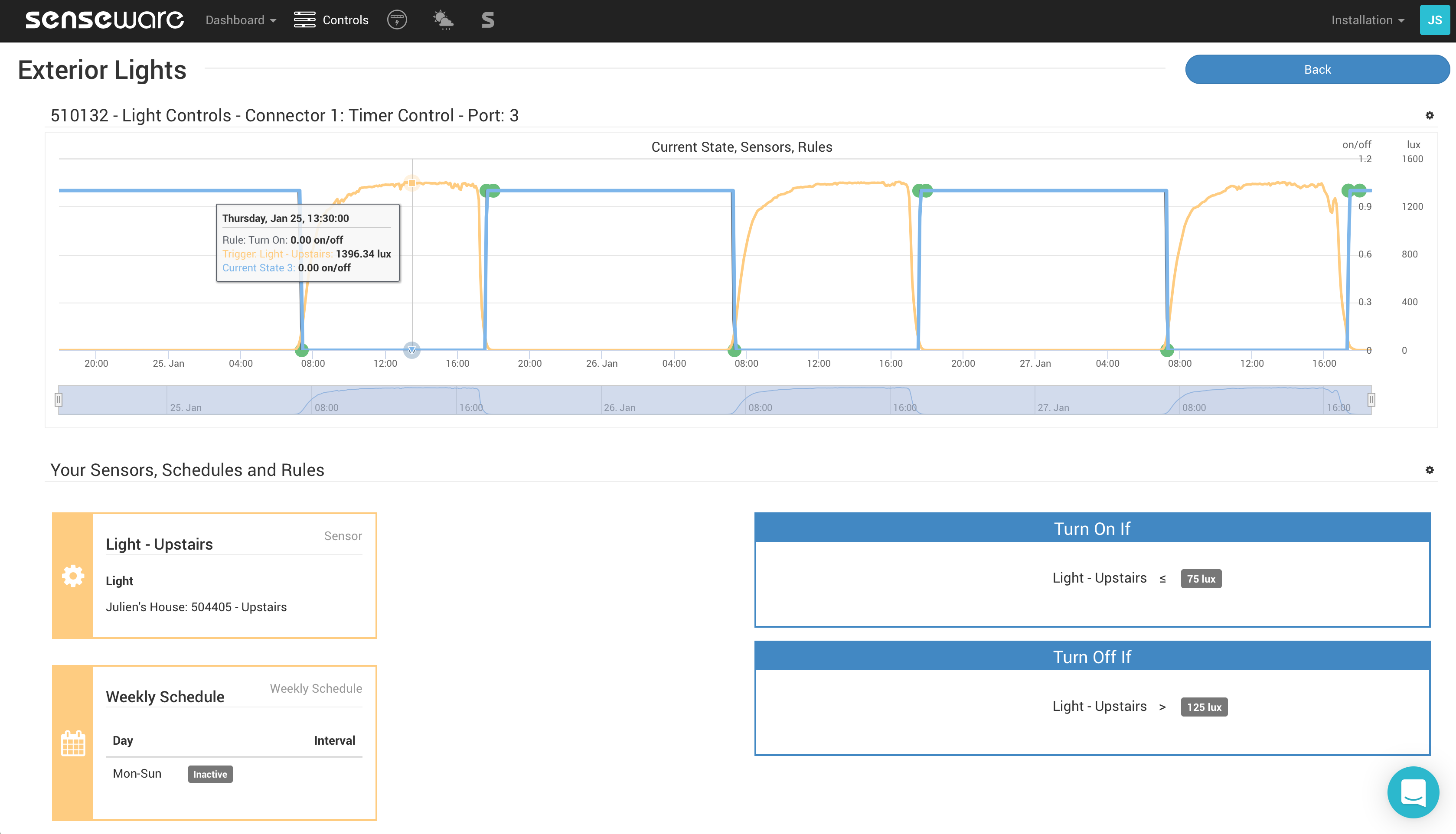Click the 'Julien's House: 504405 - Upstairs' text
1456x834 pixels.
coord(196,606)
